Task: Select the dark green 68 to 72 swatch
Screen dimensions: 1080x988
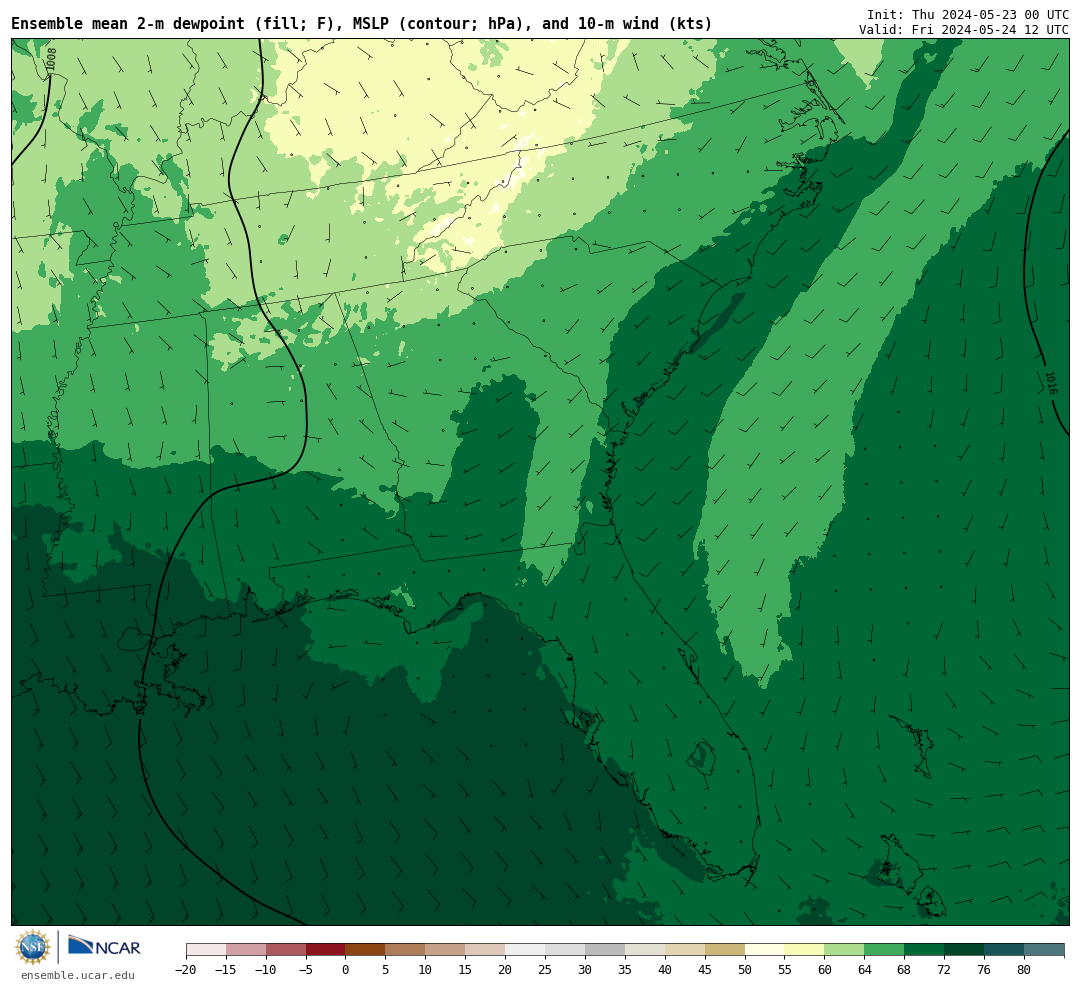Action: [924, 950]
